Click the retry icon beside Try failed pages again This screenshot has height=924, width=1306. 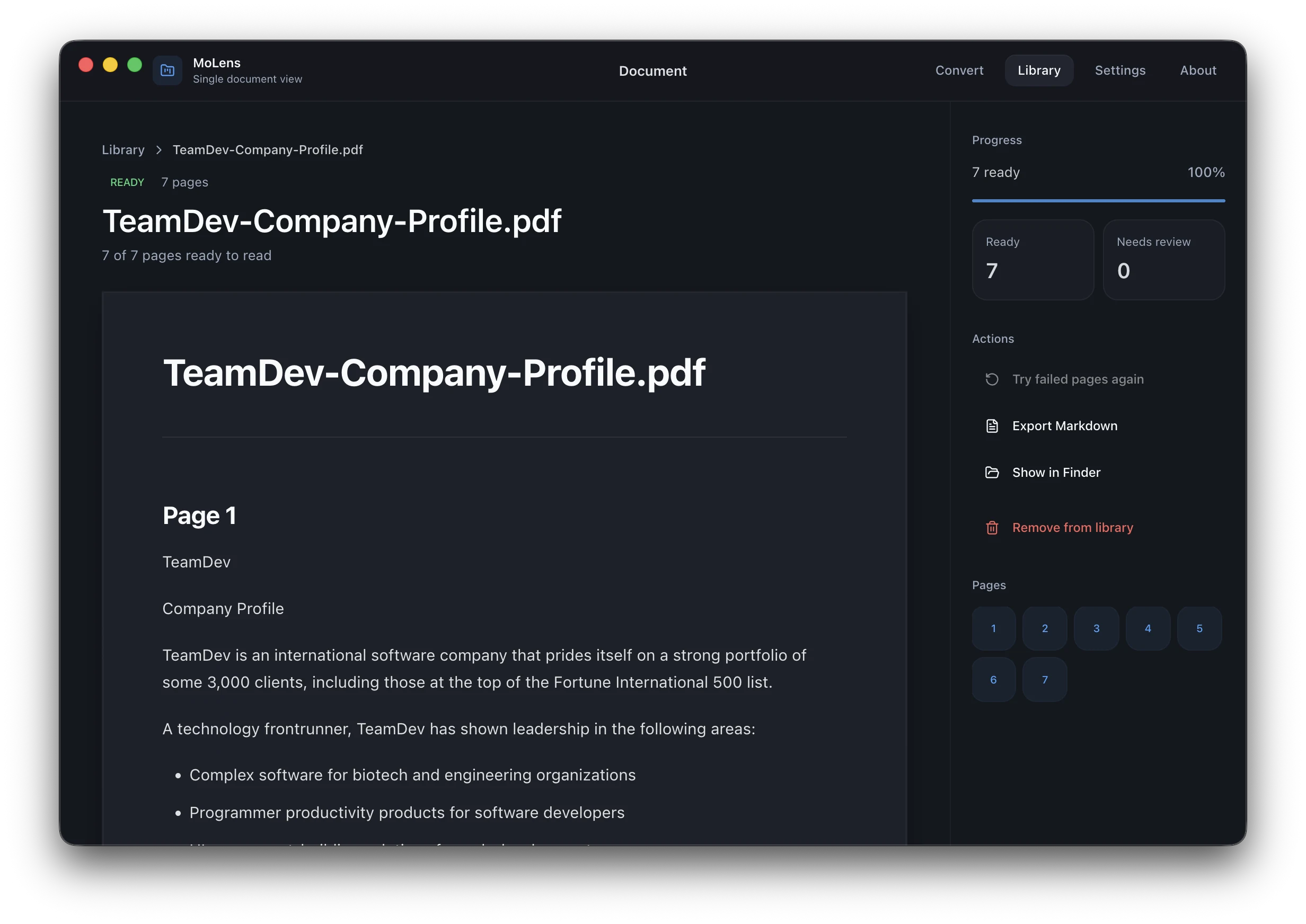[x=991, y=379]
